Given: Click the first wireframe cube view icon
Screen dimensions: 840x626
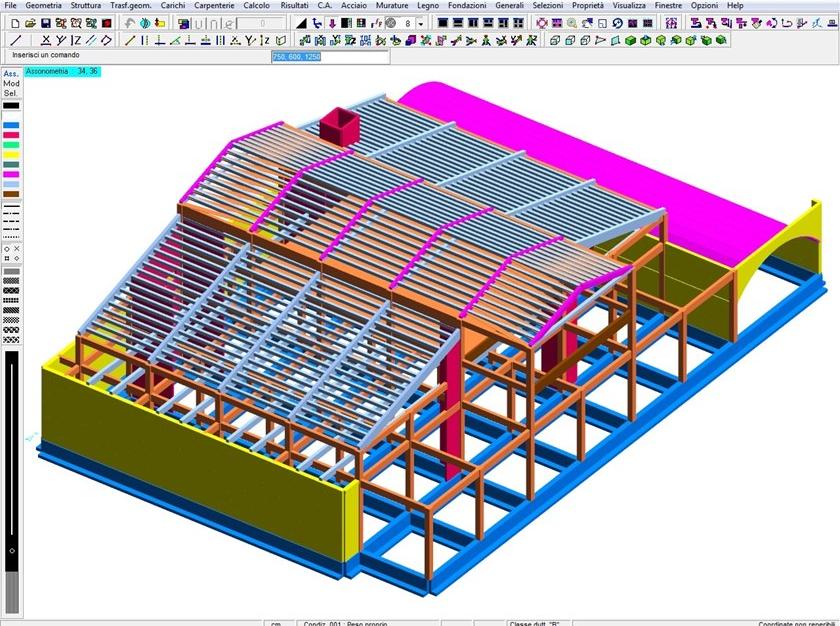Looking at the screenshot, I should [555, 40].
